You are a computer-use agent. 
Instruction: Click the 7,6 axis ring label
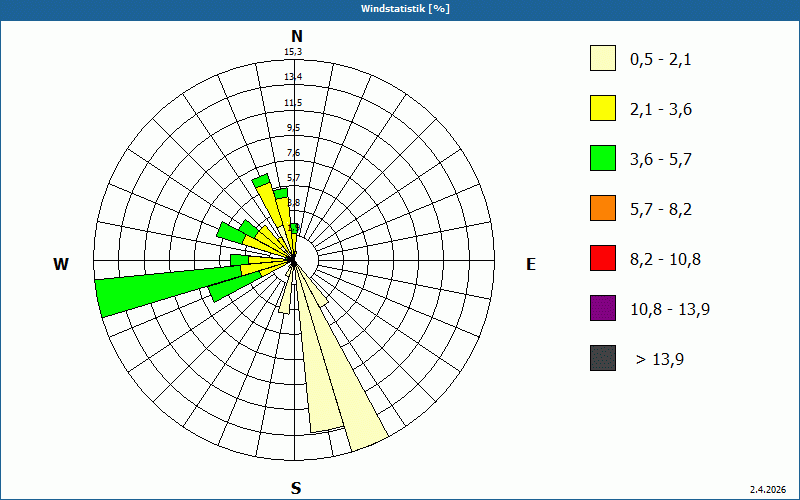coord(293,153)
